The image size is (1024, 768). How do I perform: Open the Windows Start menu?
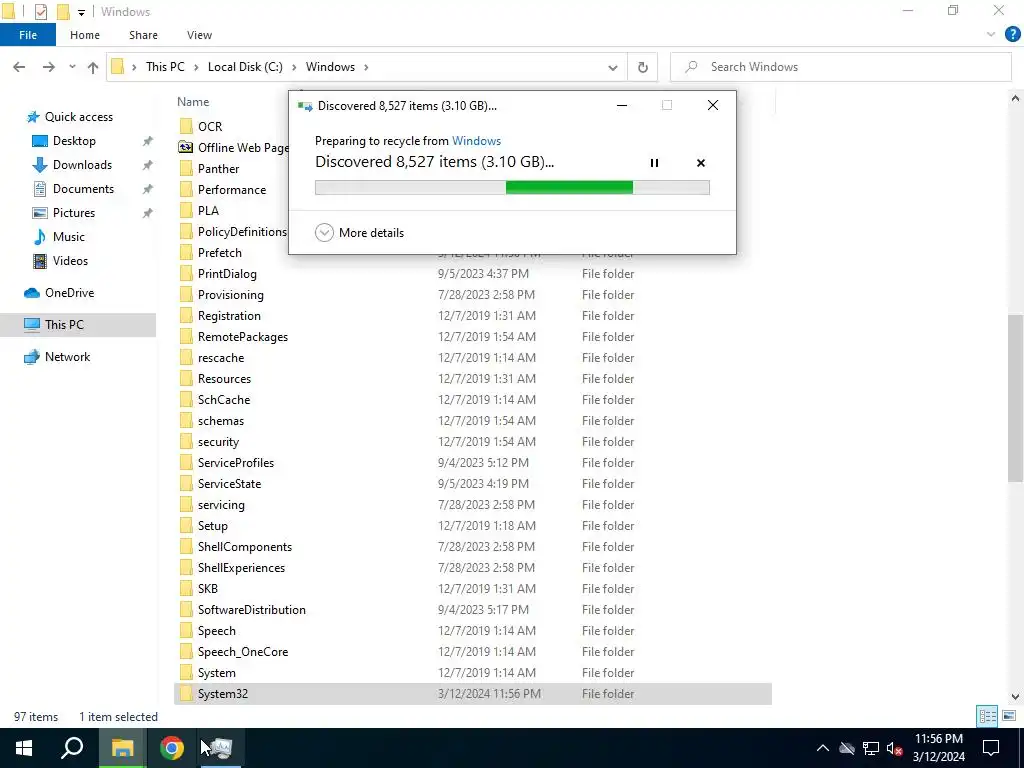point(24,748)
